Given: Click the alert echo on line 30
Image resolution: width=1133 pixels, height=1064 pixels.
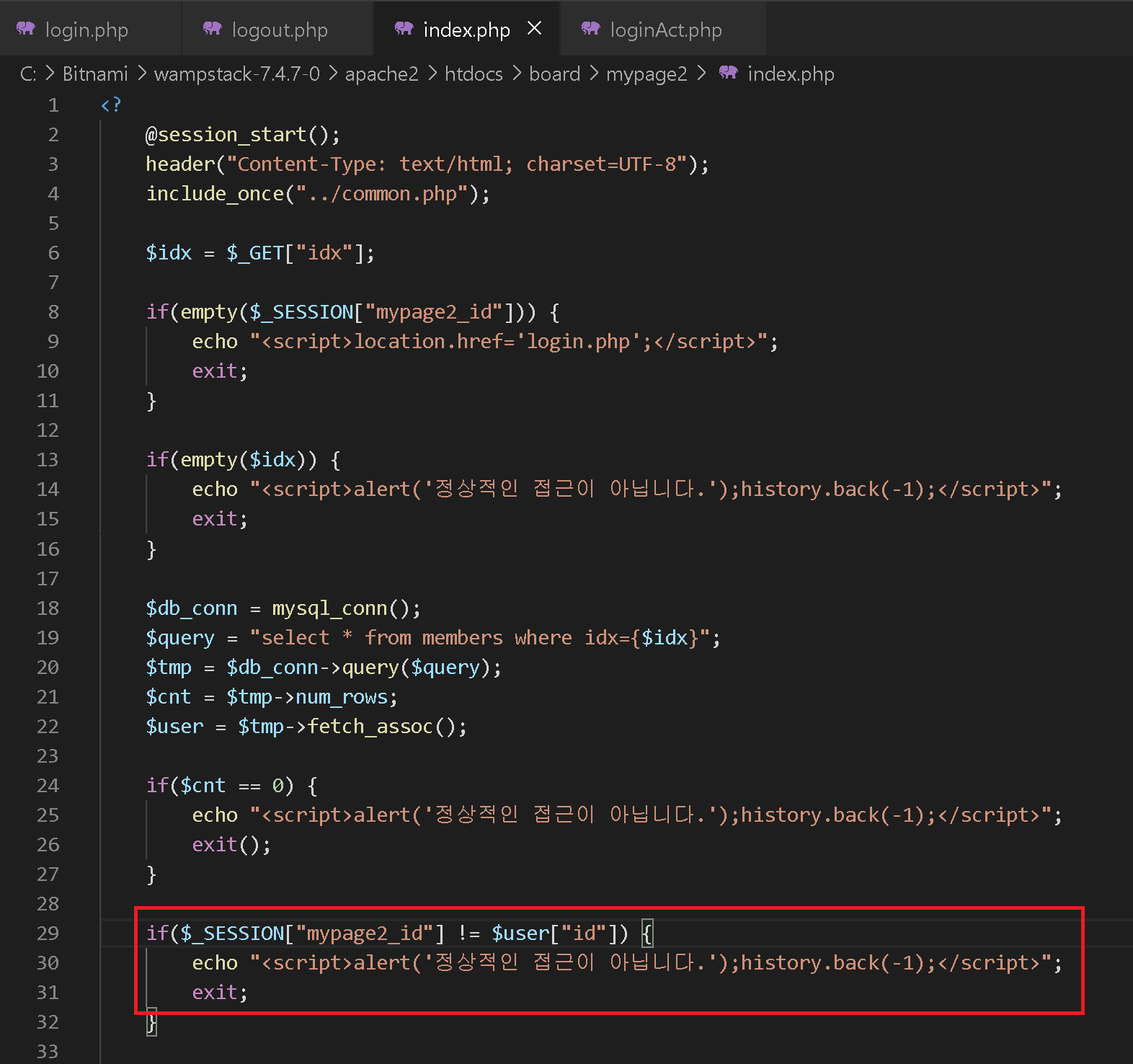Looking at the screenshot, I should click(627, 963).
